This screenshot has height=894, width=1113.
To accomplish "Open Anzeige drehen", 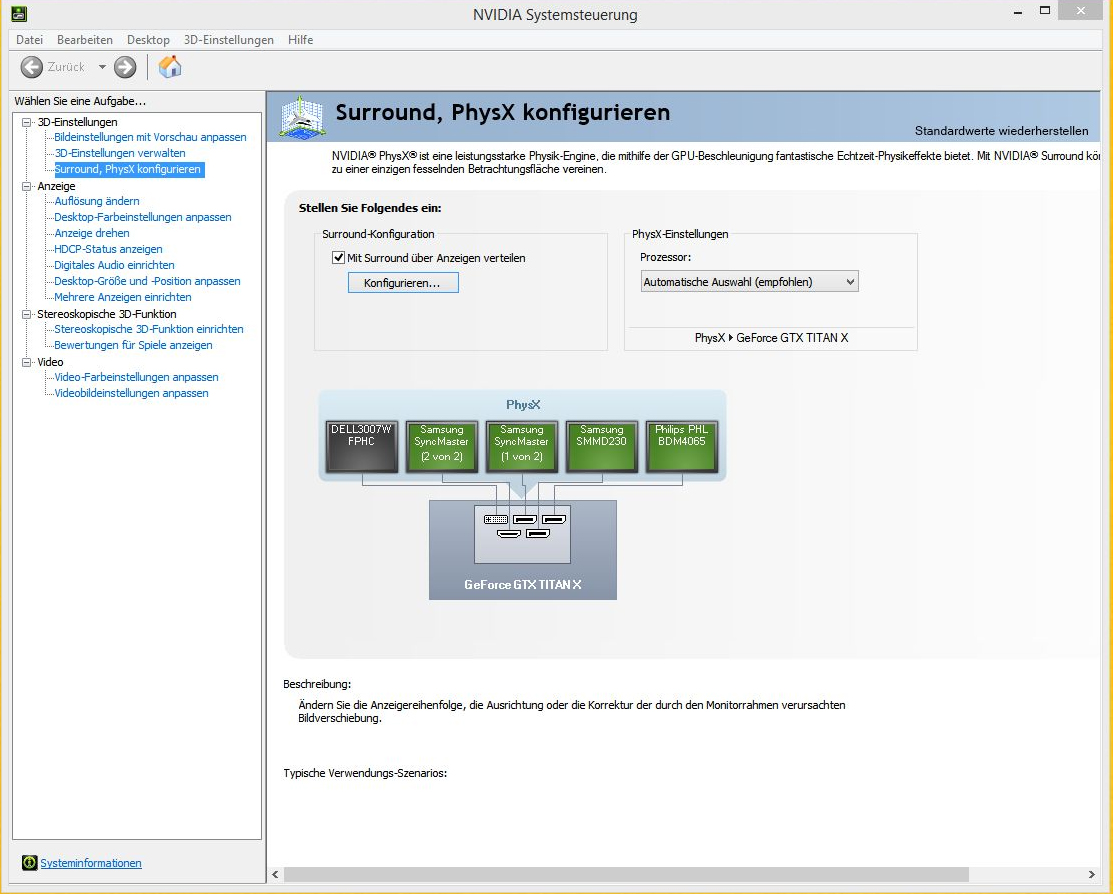I will pyautogui.click(x=92, y=233).
